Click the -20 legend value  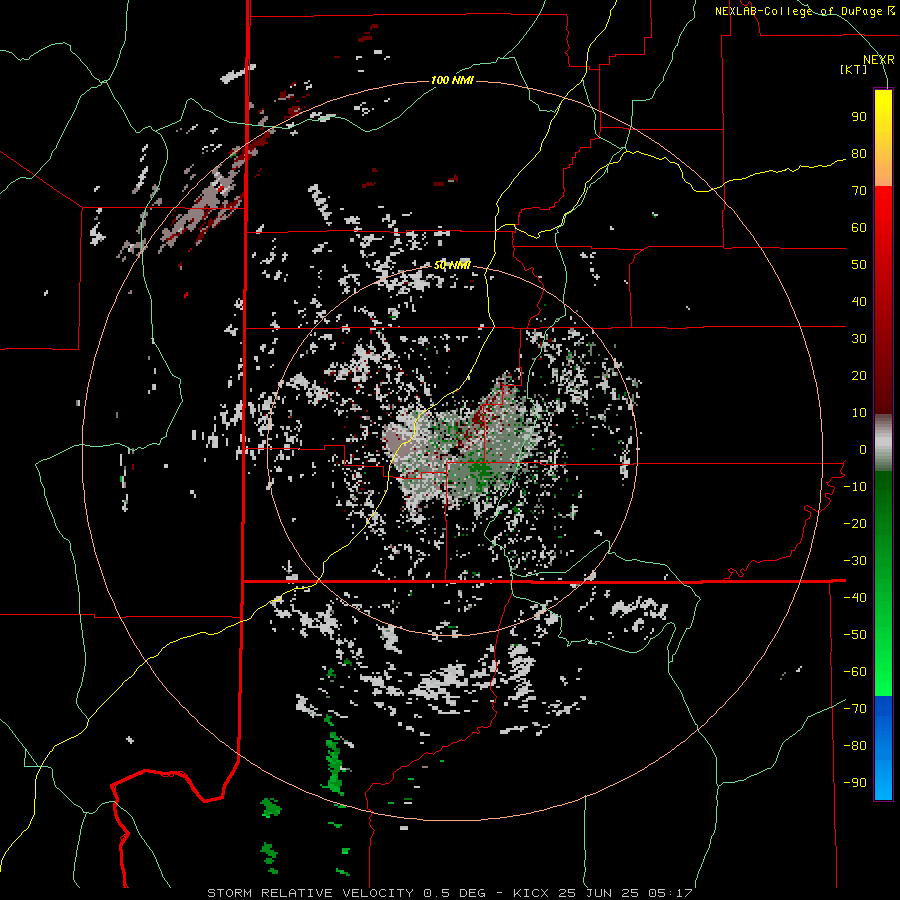855,524
